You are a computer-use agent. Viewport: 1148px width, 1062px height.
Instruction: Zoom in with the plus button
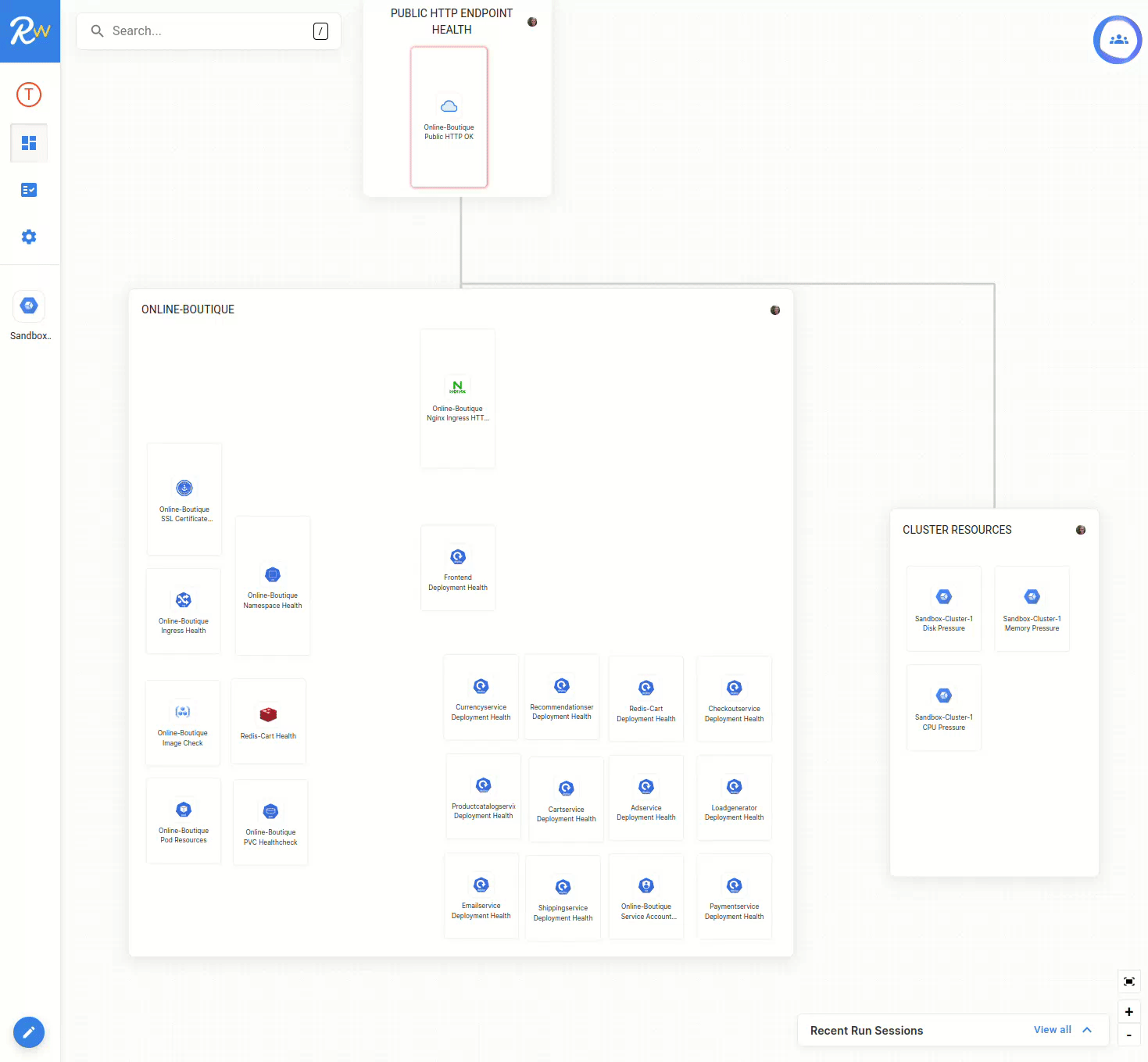coord(1128,1012)
